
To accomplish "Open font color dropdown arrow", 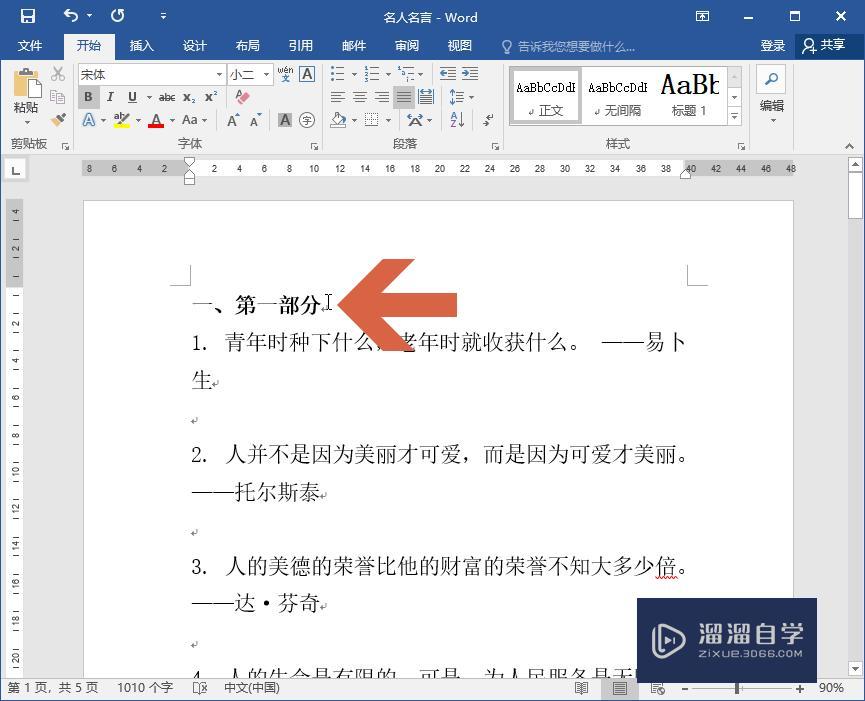I will tap(172, 120).
